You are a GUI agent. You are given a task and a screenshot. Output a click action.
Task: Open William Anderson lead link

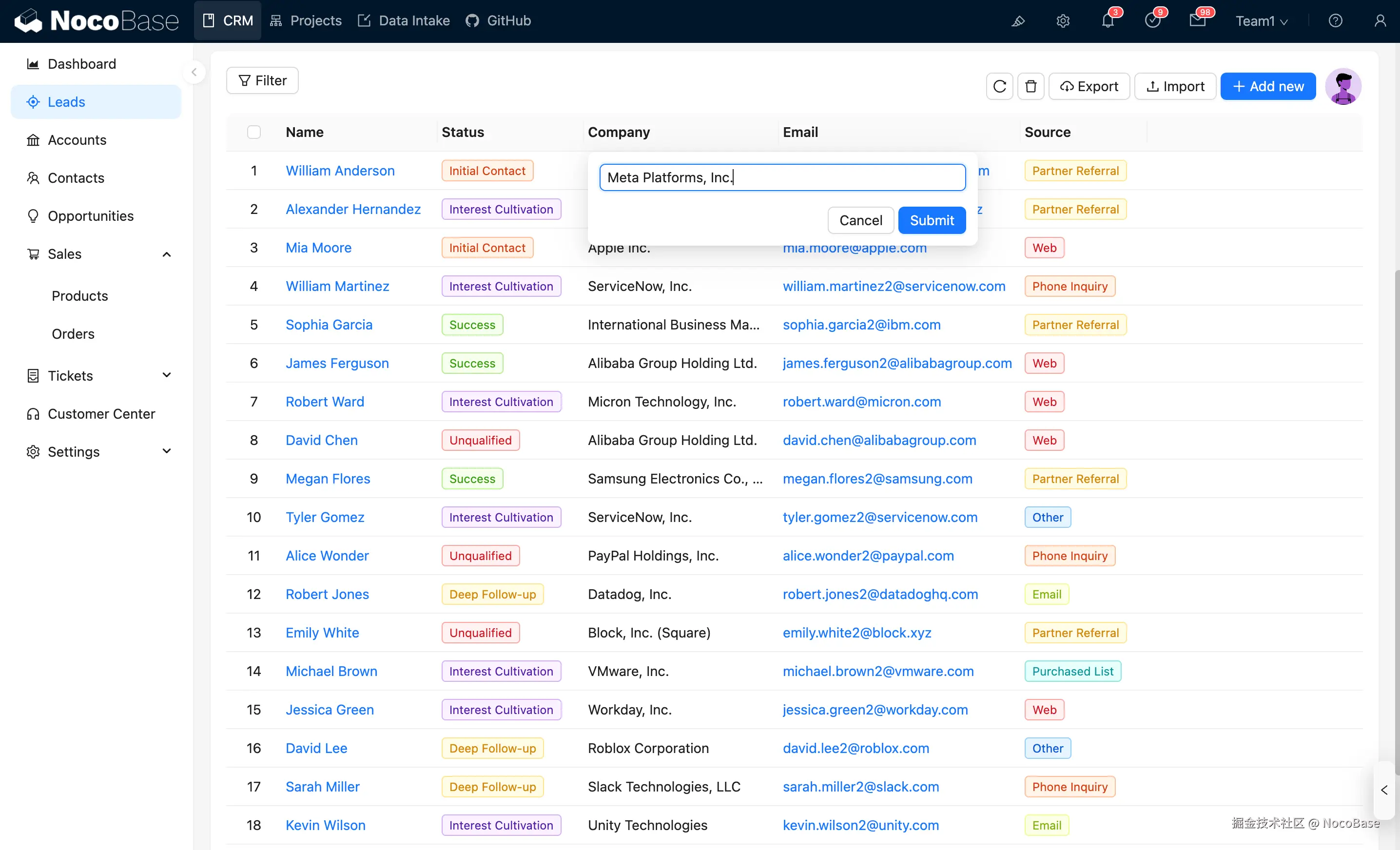(340, 171)
